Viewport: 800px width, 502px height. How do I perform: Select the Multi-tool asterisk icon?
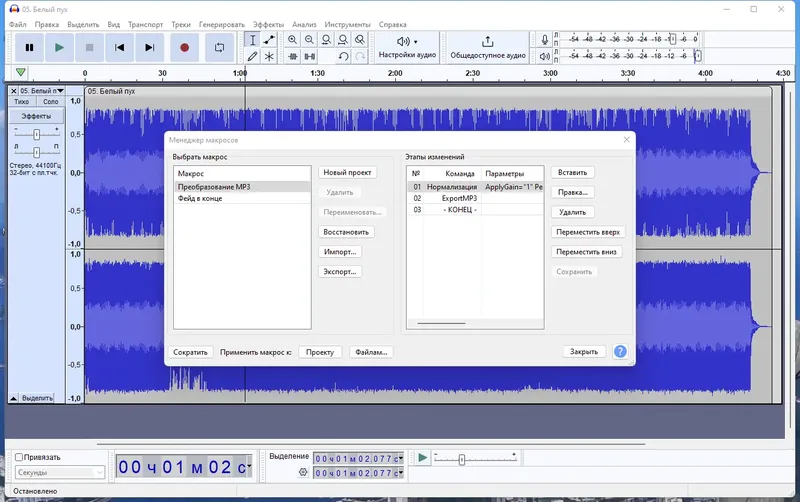point(269,56)
